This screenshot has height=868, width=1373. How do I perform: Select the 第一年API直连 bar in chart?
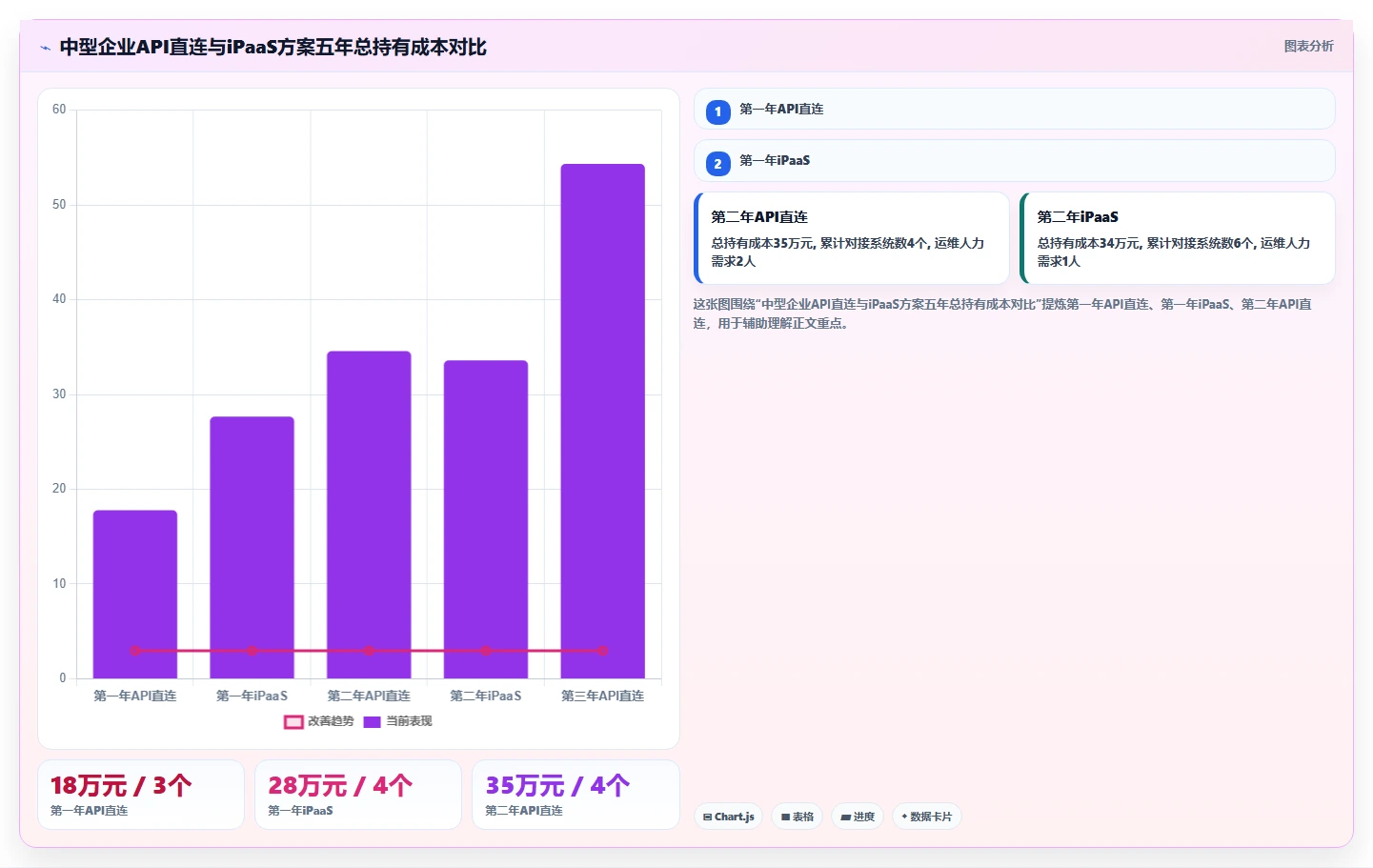135,595
